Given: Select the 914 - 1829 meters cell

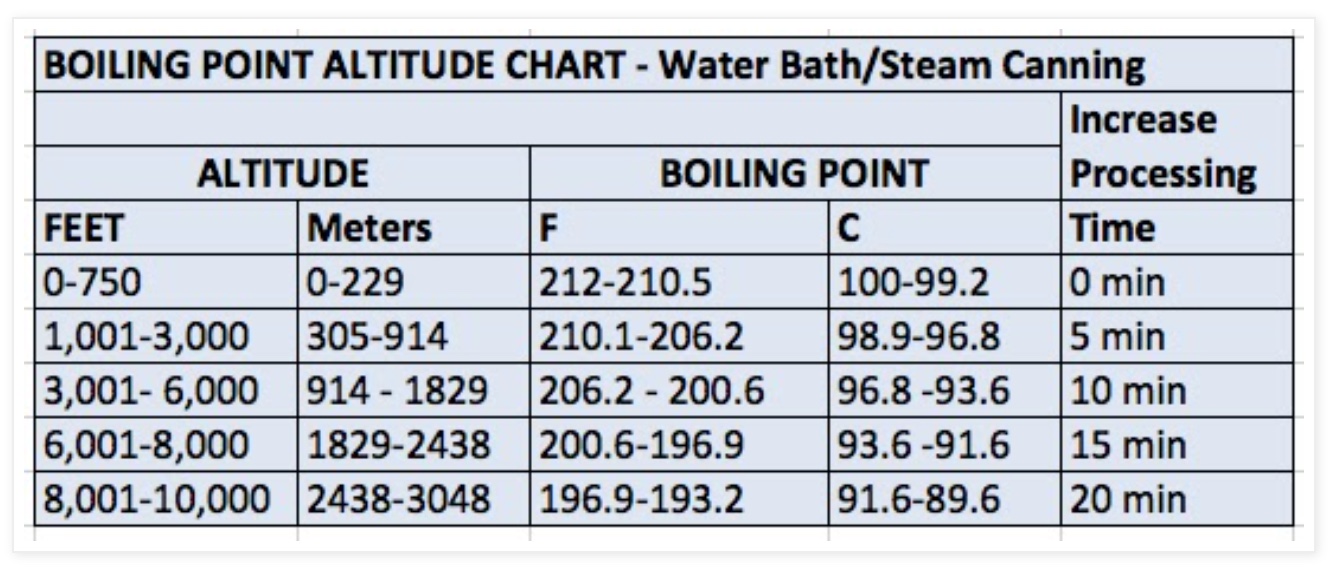Looking at the screenshot, I should tap(414, 390).
